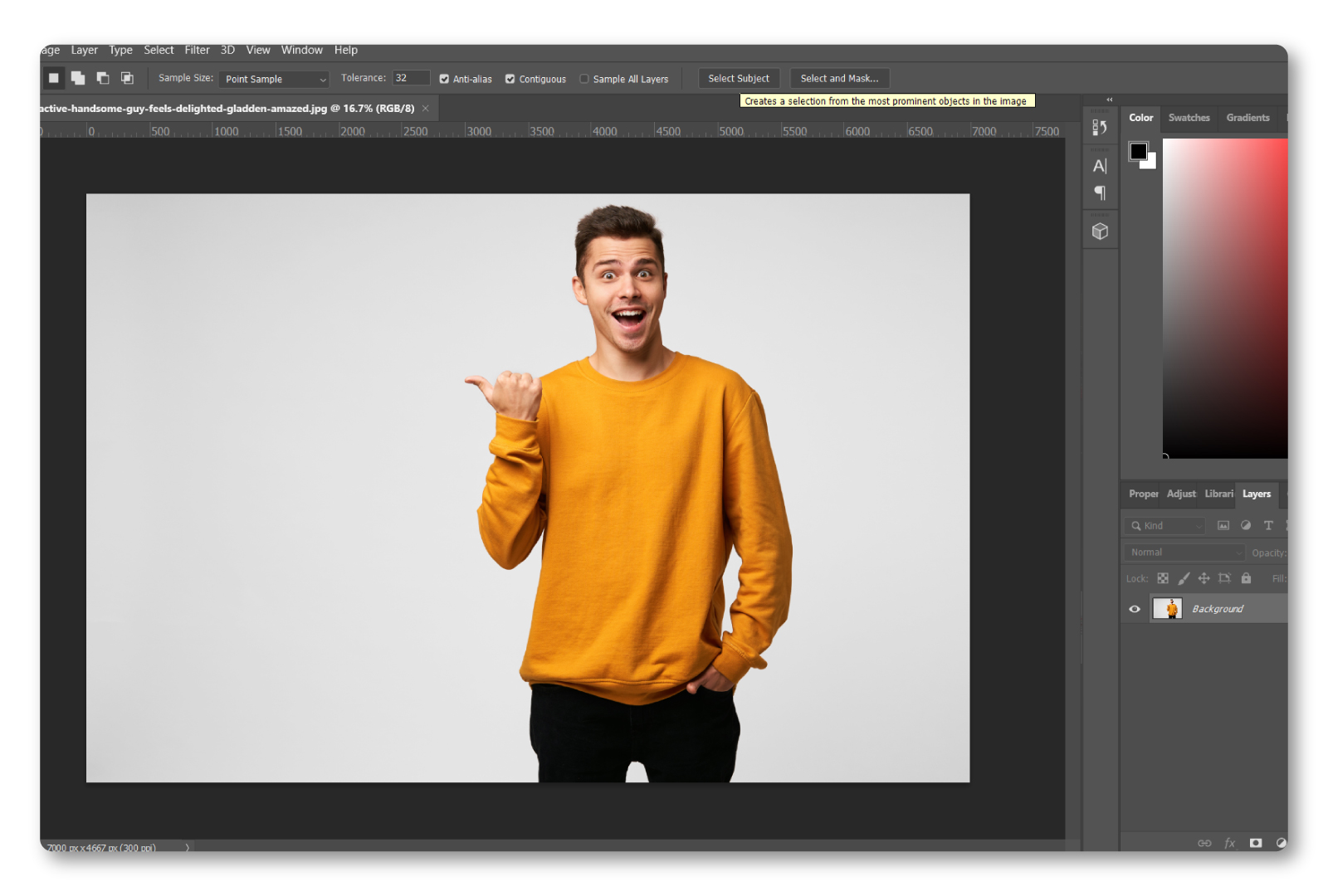Filter layers by type layers icon
The image size is (1328, 896).
point(1267,526)
